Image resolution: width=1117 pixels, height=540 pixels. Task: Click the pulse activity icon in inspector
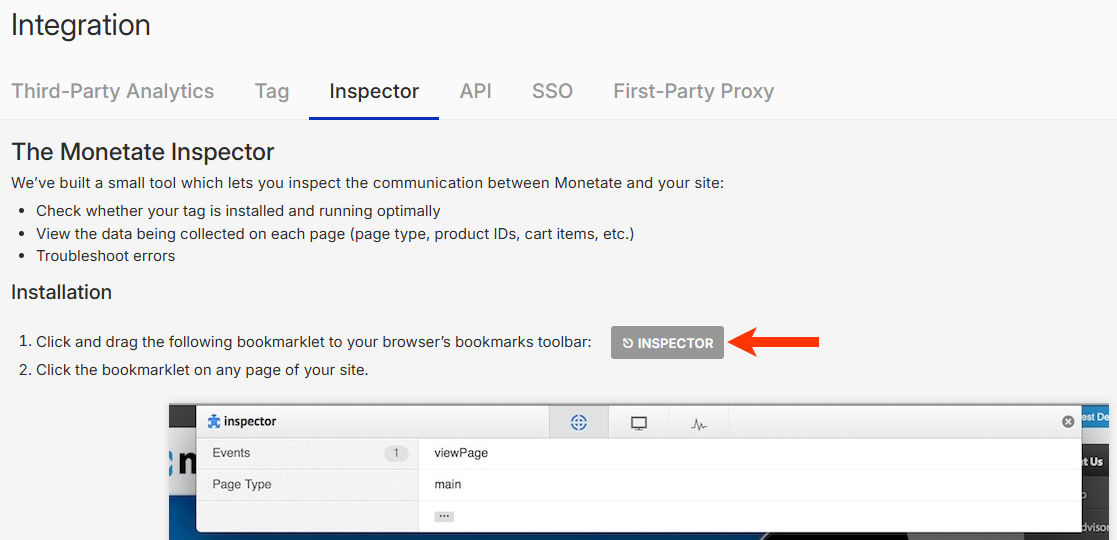click(699, 423)
